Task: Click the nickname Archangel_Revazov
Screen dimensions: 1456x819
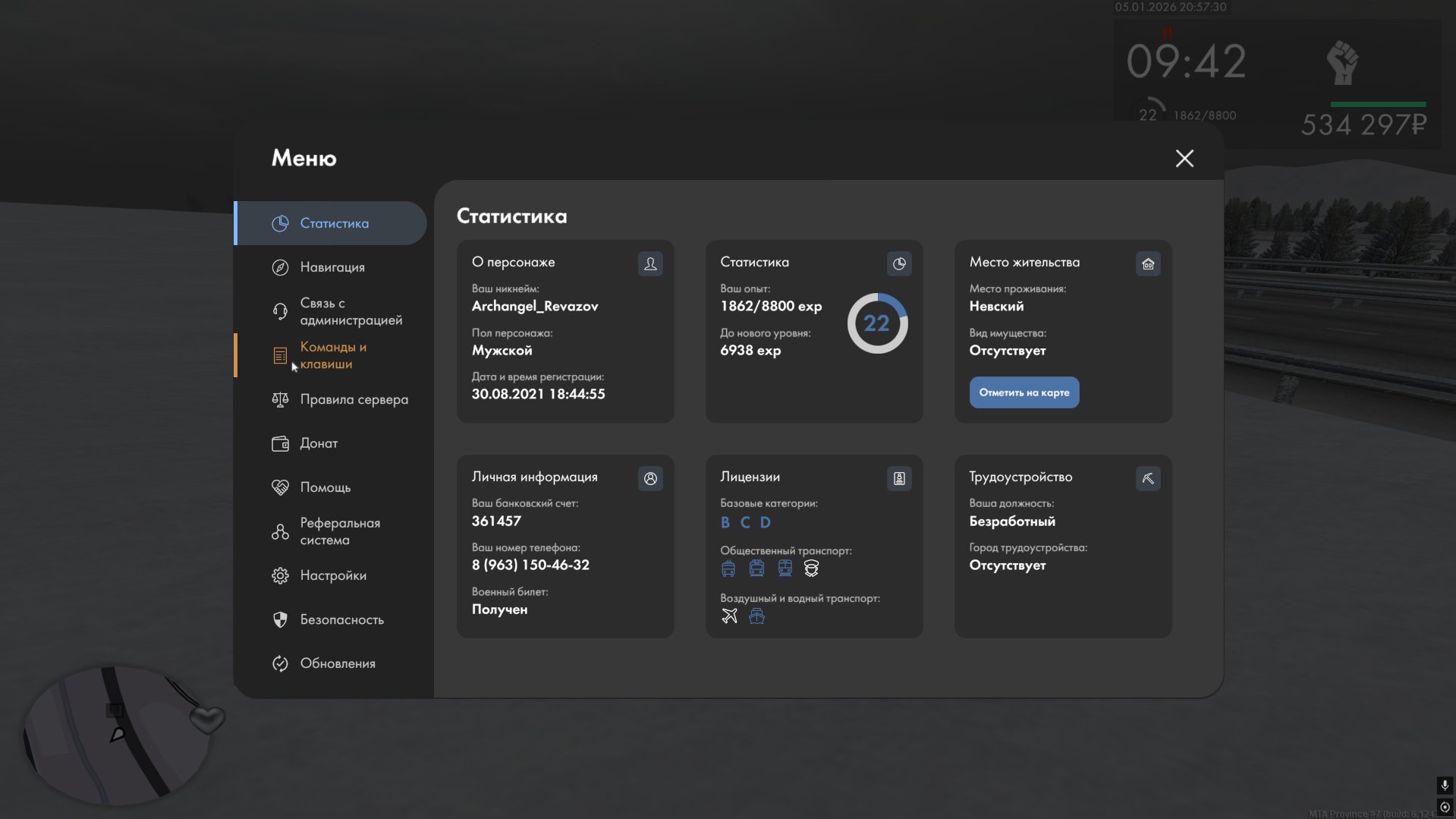Action: tap(535, 306)
